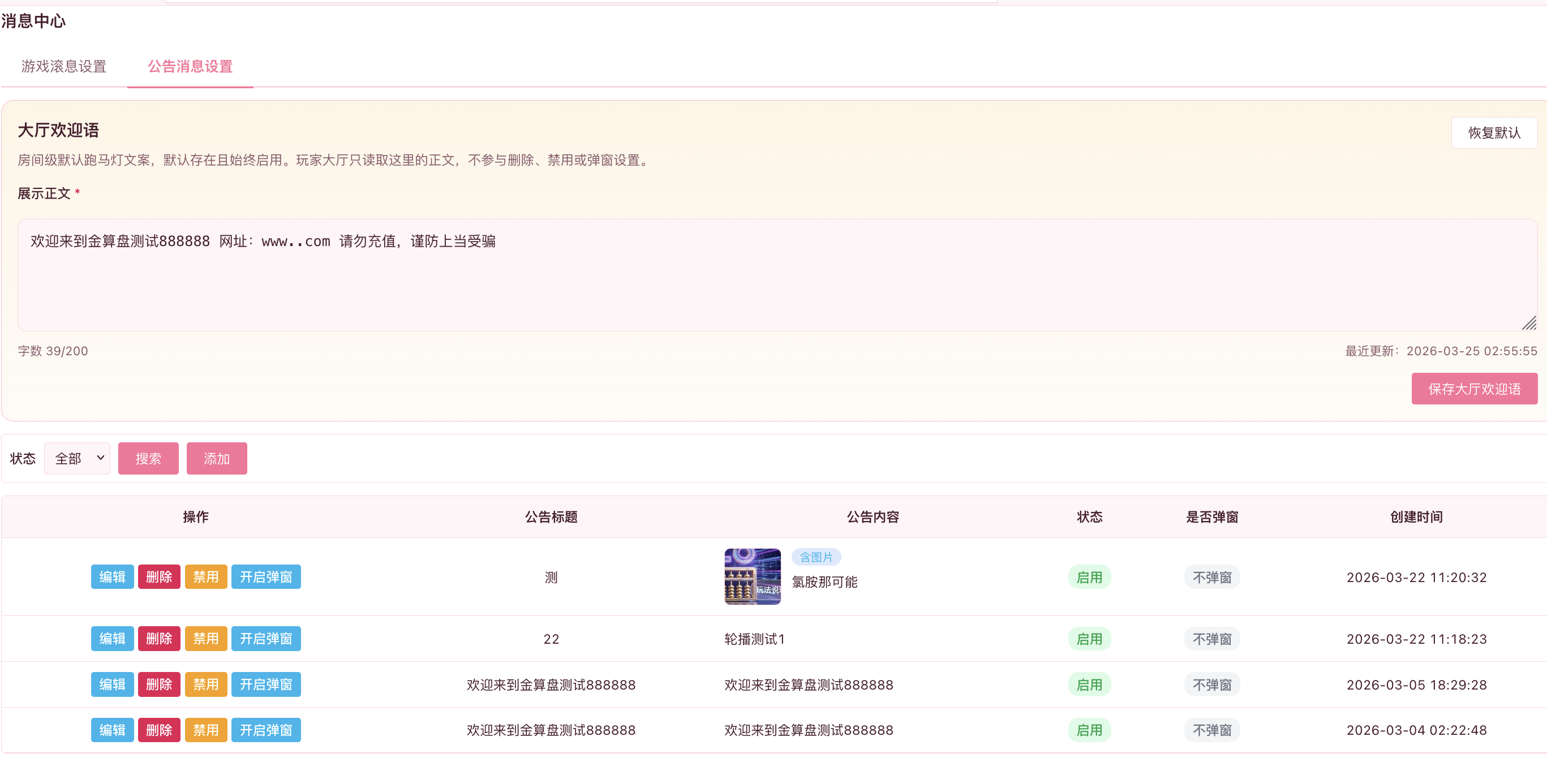Disable the announcement titled 22
Screen dimensions: 1547x784
(x=206, y=639)
